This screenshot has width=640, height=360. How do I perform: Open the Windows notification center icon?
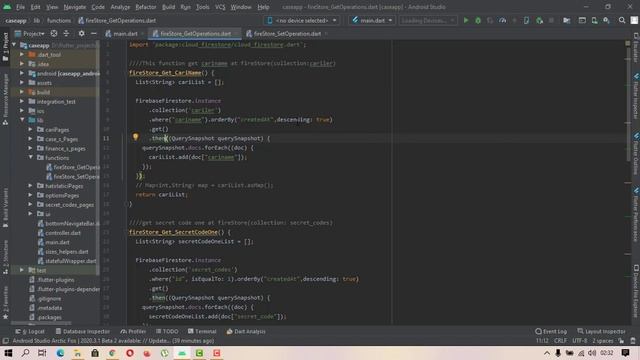click(625, 353)
